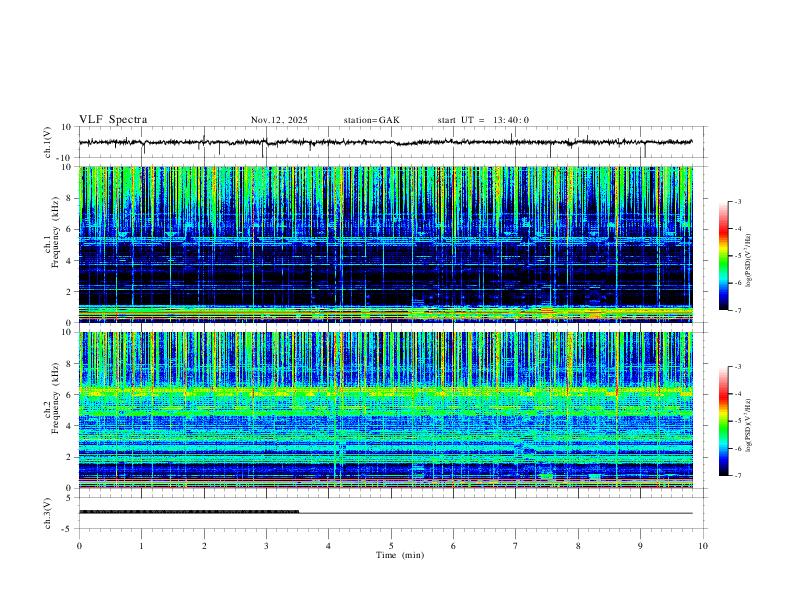Click the "10" label on the time axis

(703, 546)
